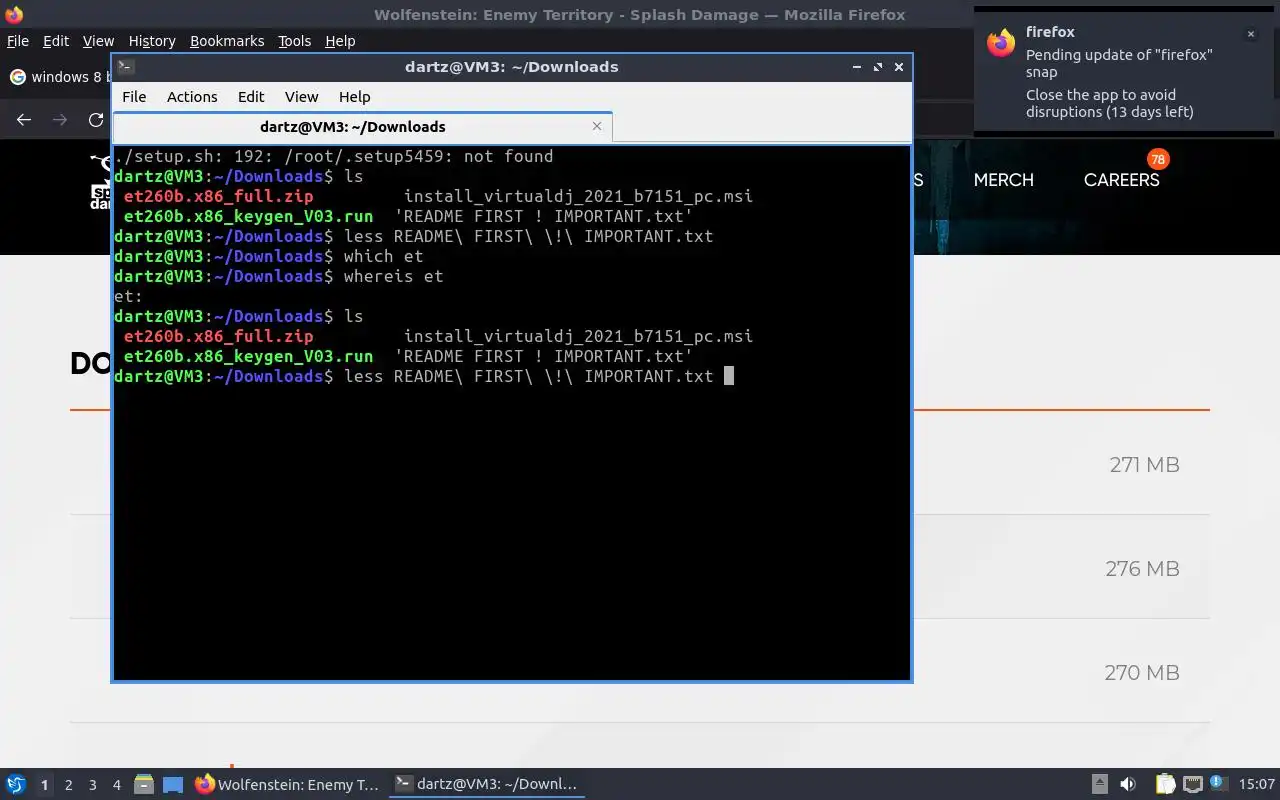Open Firefox File menu

point(17,41)
